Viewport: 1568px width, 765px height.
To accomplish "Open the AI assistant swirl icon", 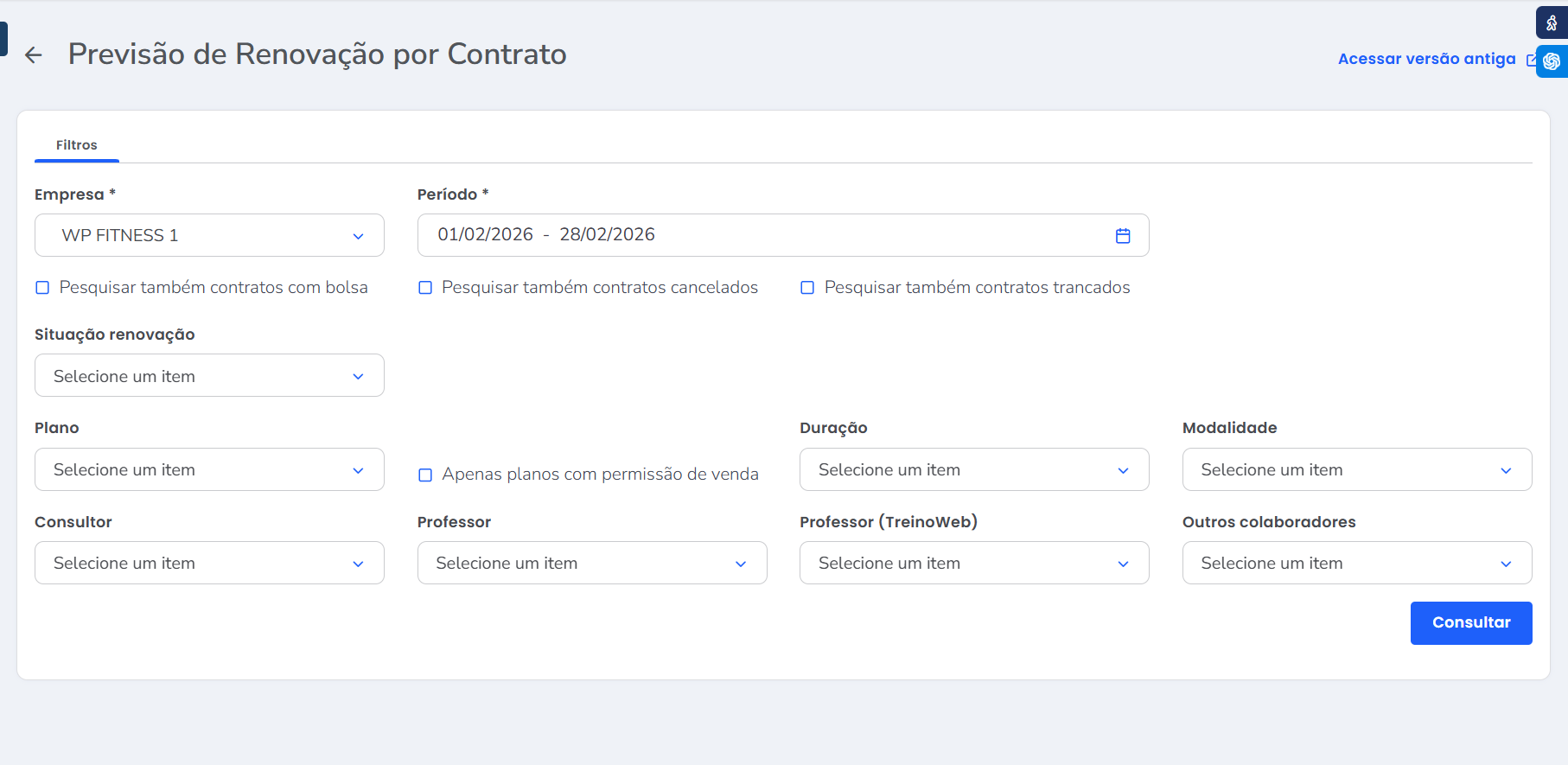I will (1552, 61).
